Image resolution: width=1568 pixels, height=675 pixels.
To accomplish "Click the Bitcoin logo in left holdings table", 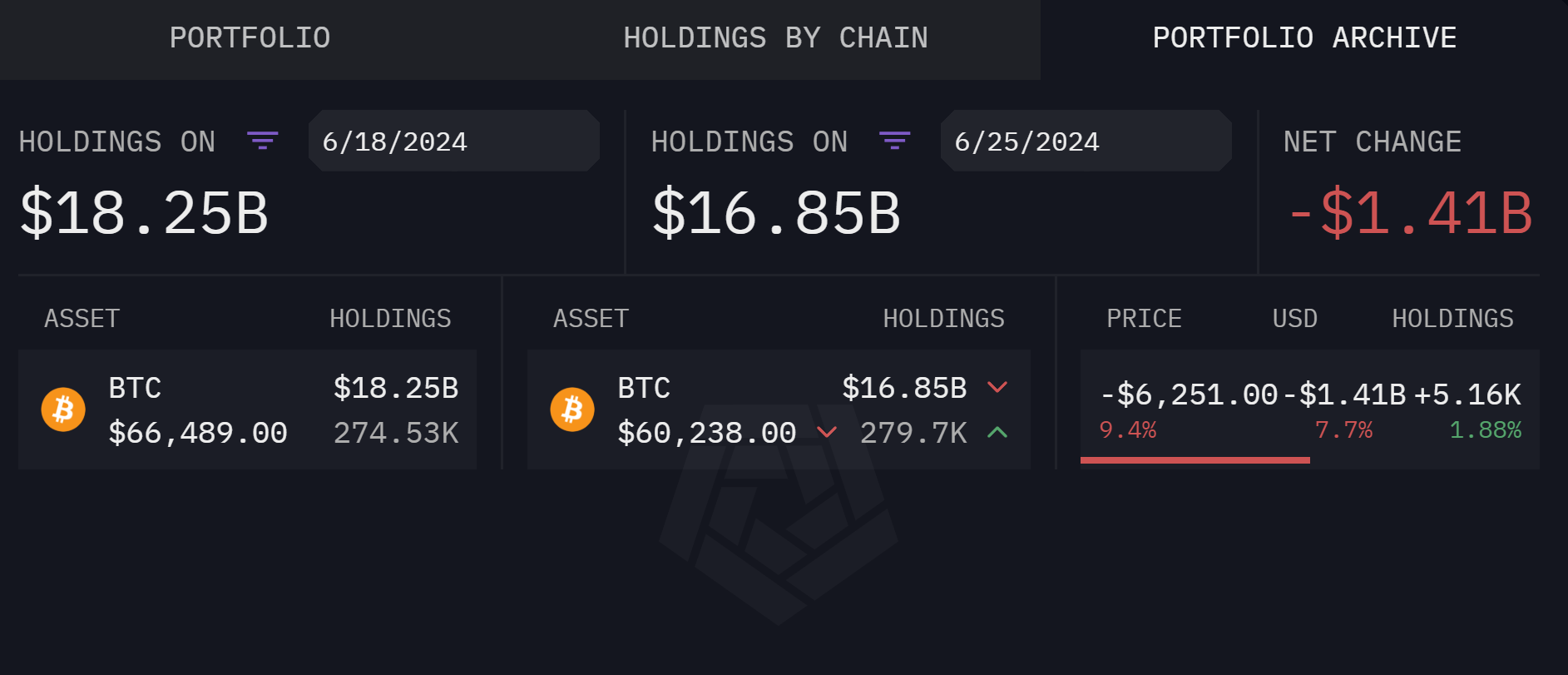I will point(63,409).
